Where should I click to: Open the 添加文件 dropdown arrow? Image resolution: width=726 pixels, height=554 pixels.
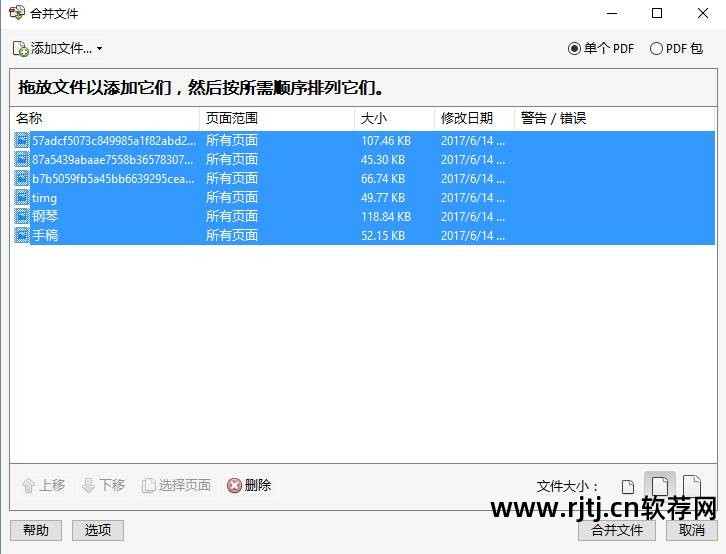click(x=100, y=48)
